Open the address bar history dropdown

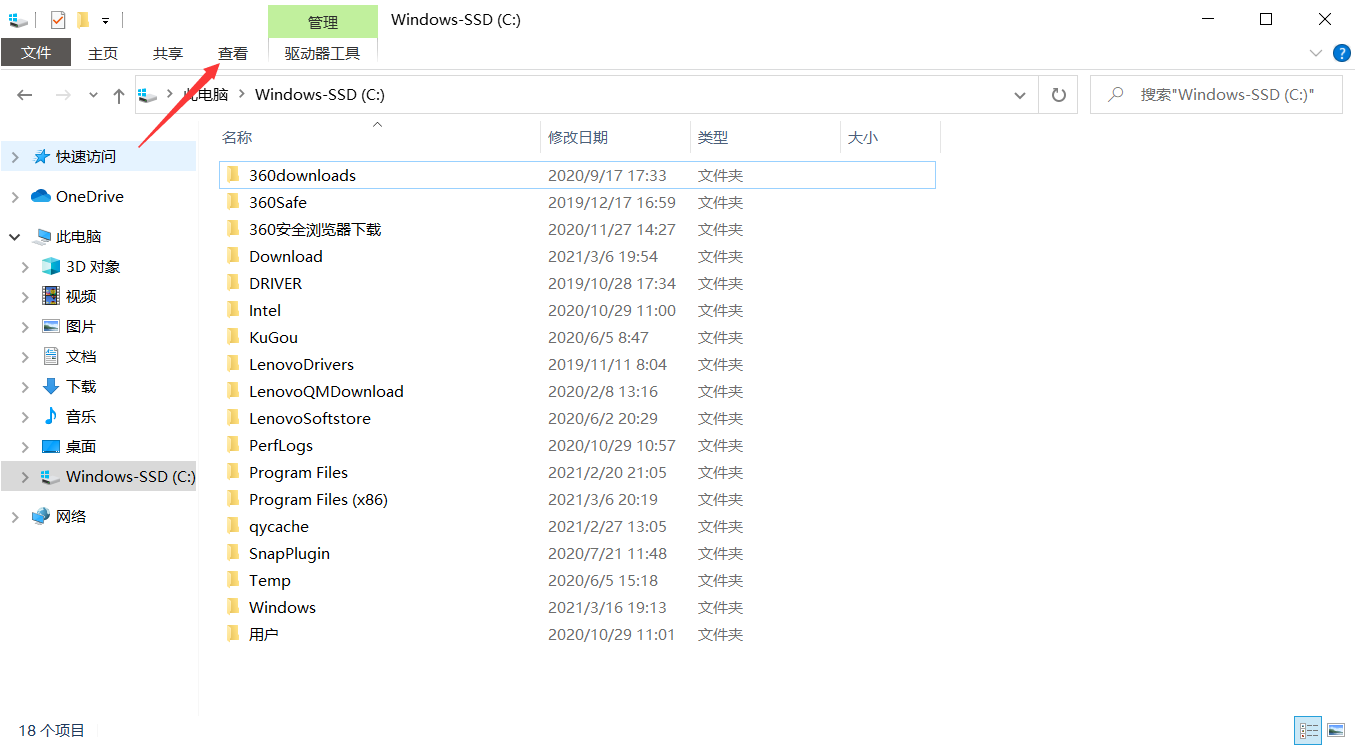(1020, 95)
